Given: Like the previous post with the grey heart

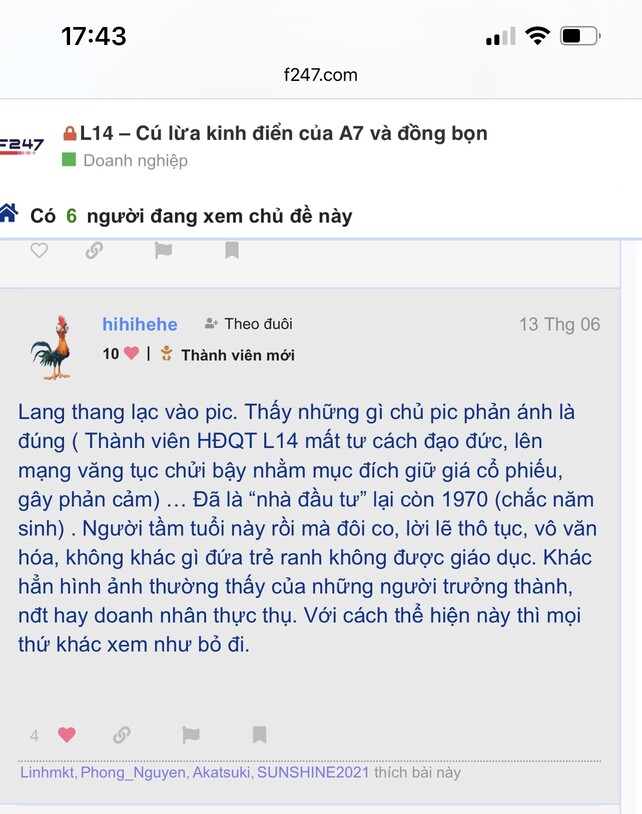Looking at the screenshot, I should tap(39, 250).
